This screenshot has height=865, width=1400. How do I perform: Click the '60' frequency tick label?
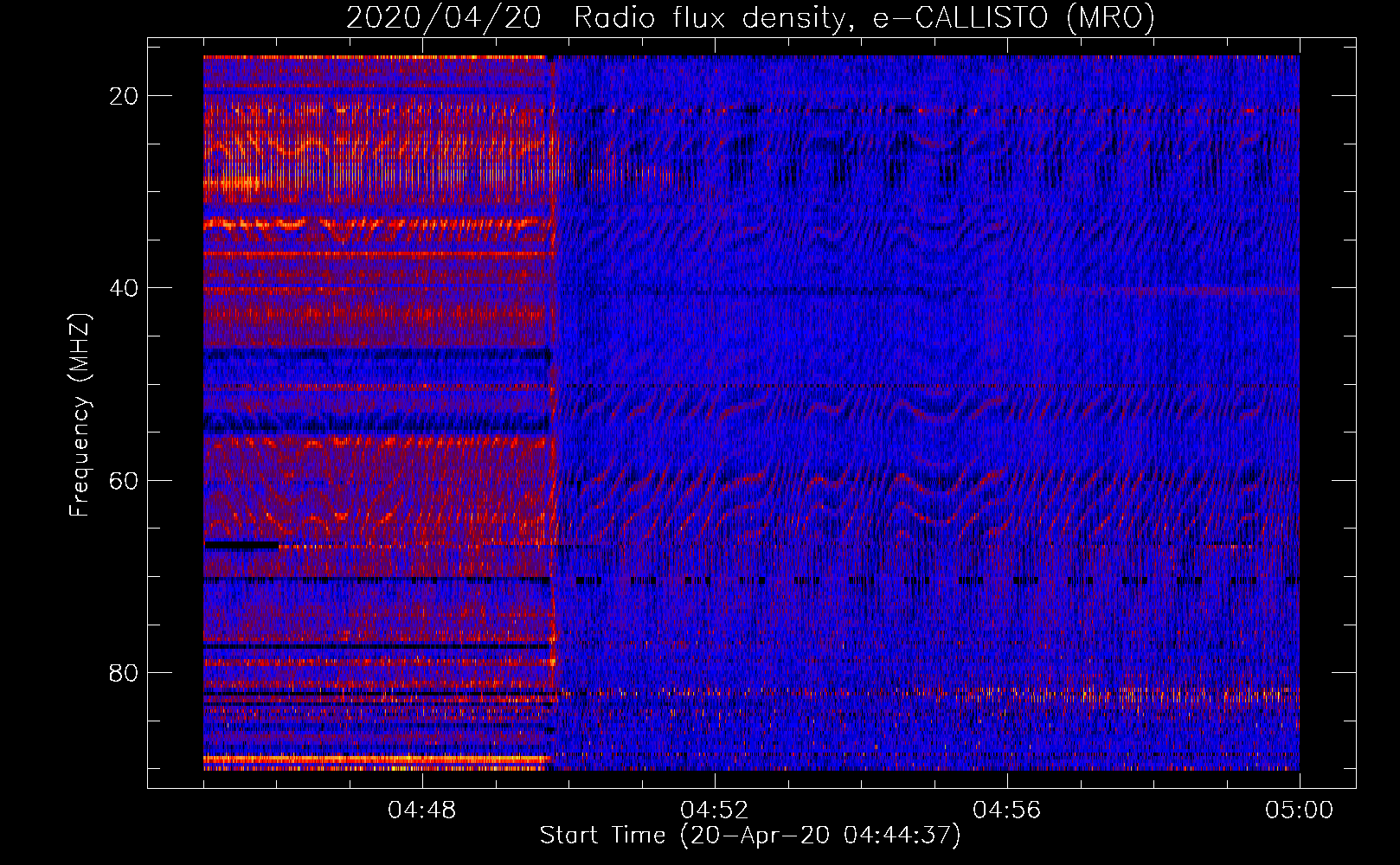pos(124,480)
